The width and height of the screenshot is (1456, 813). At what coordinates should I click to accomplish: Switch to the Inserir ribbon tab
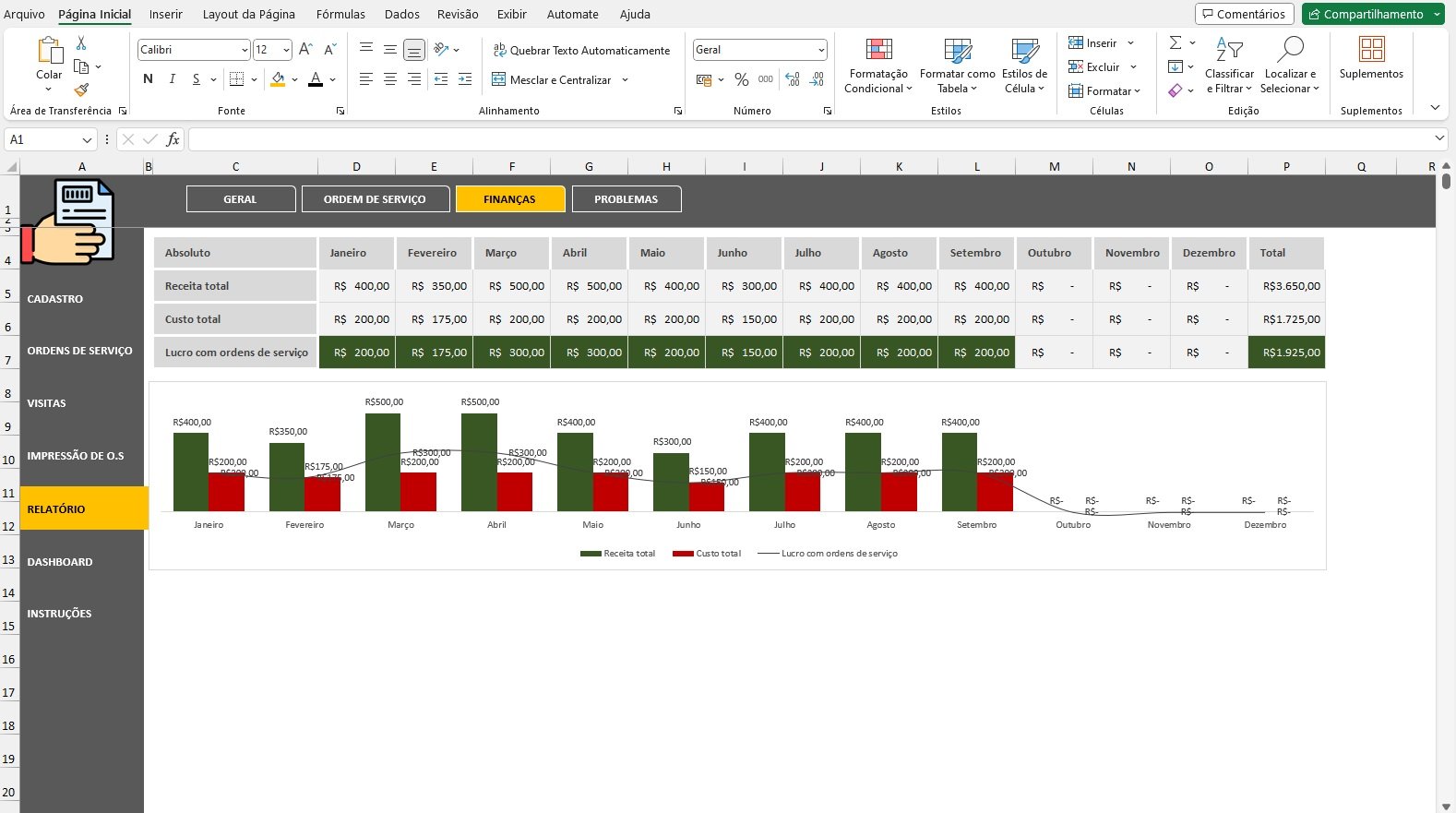[x=166, y=14]
